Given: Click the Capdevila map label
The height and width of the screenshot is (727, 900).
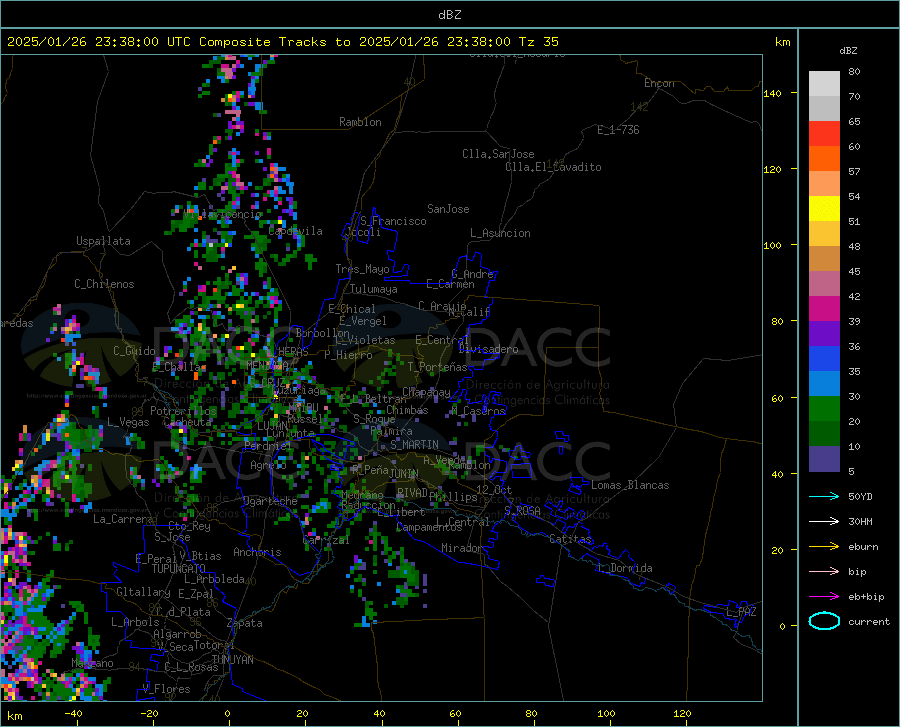Looking at the screenshot, I should pyautogui.click(x=295, y=231).
